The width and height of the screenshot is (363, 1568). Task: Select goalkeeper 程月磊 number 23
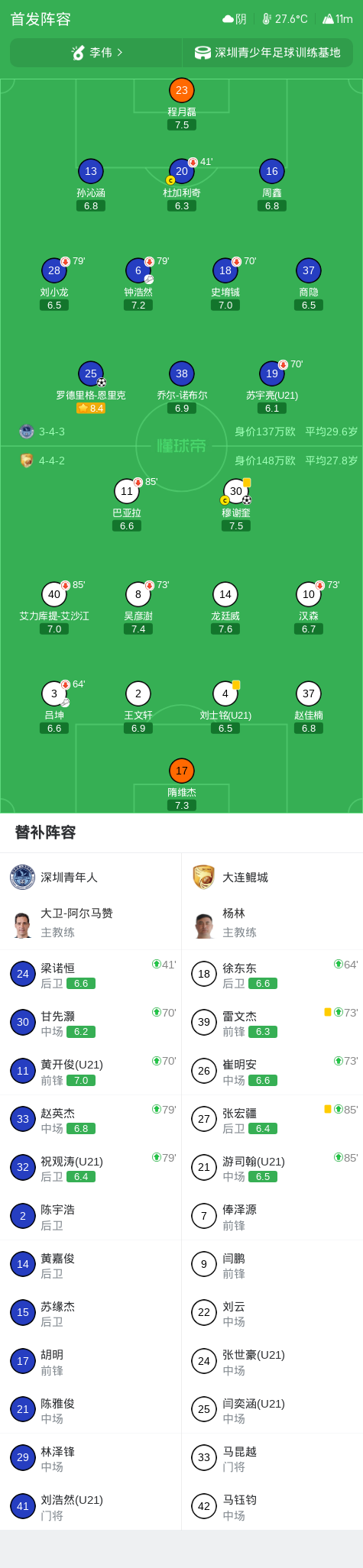click(x=182, y=90)
